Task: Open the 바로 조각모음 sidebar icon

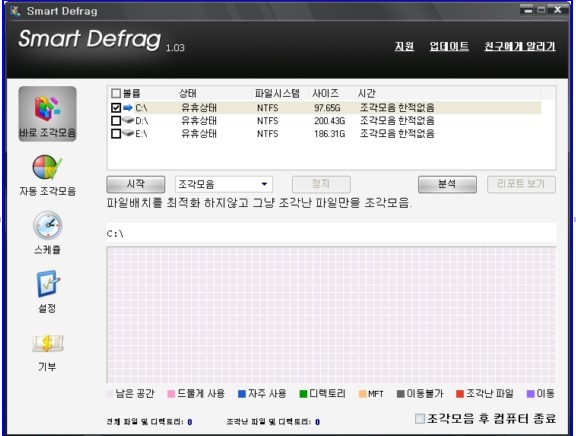Action: coord(47,114)
